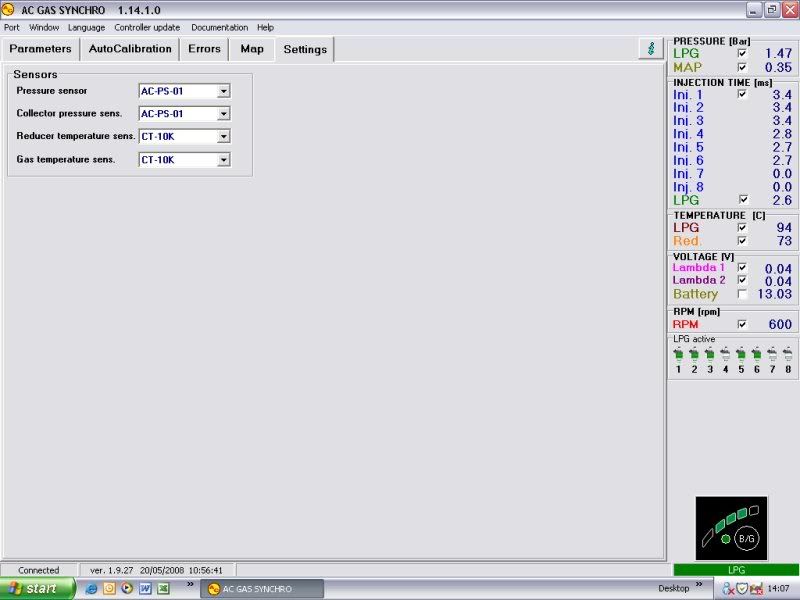Click the MAP pressure value 0.35
800x600 pixels.
coord(778,67)
